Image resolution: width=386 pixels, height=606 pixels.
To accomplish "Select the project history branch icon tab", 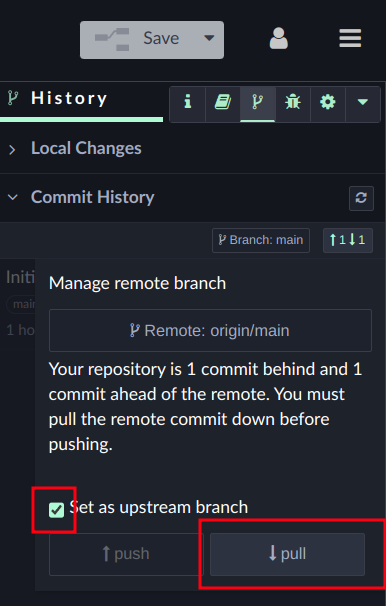I will point(258,102).
